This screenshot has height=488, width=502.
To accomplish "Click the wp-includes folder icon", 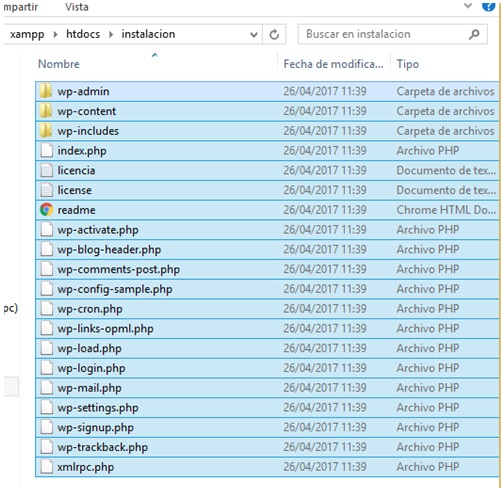I will (46, 131).
